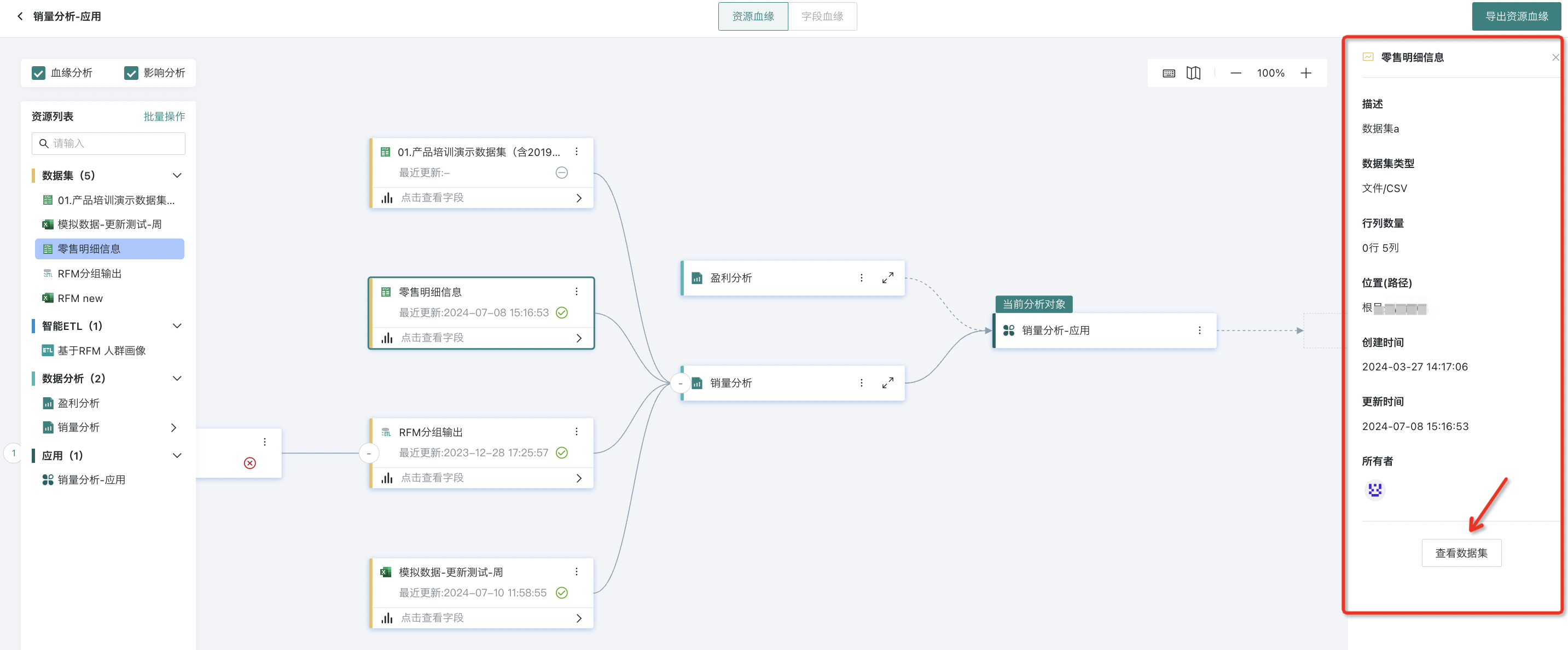Screen dimensions: 1568x650
Task: Click the red error icon on the left card
Action: [249, 463]
